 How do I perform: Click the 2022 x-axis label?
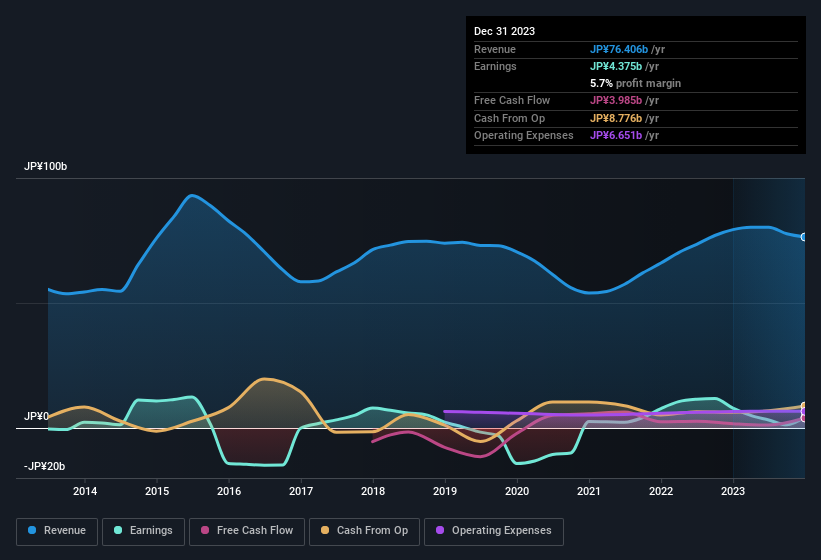[x=661, y=491]
